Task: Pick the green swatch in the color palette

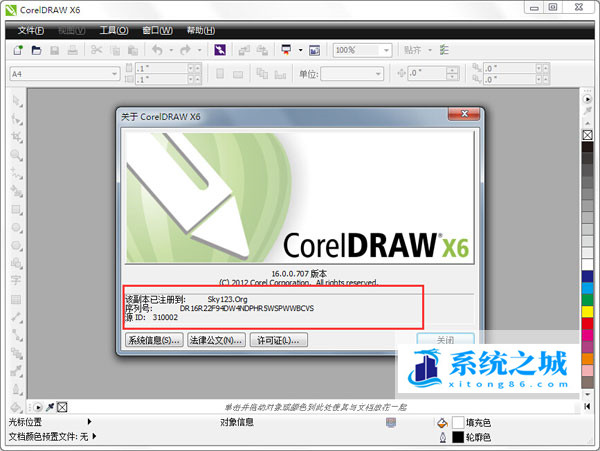Action: pos(587,300)
